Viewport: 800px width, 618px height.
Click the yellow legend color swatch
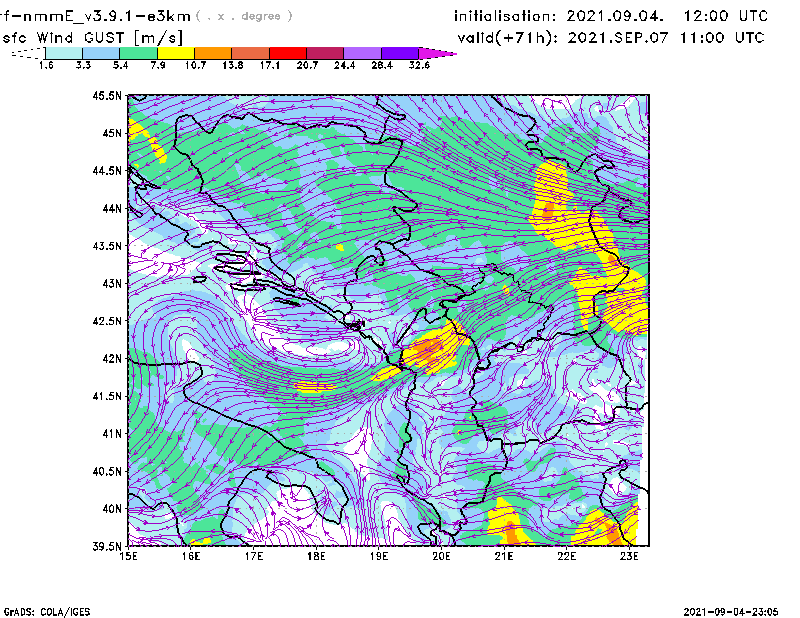[x=176, y=53]
